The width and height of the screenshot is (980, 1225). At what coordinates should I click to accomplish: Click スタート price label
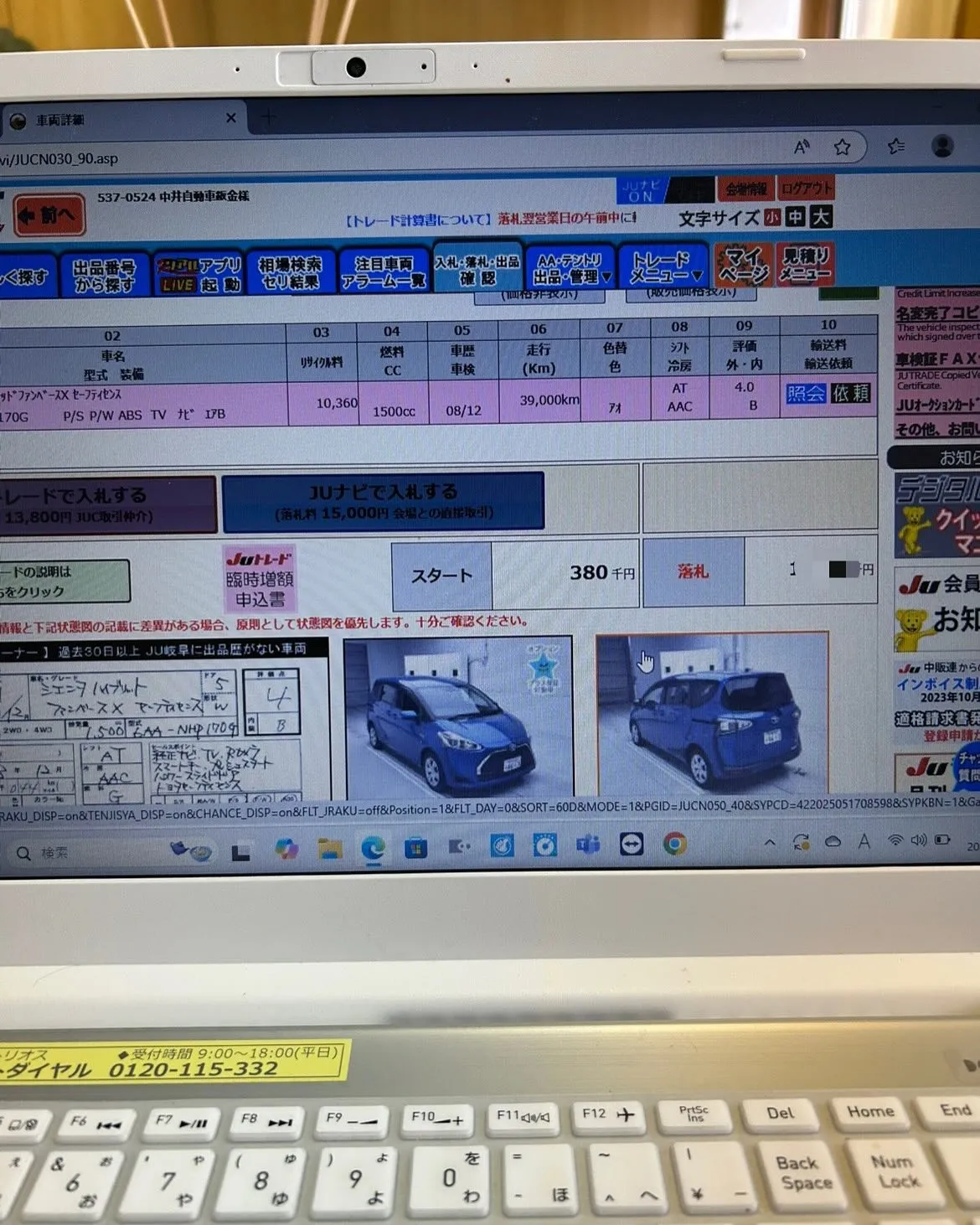point(441,576)
